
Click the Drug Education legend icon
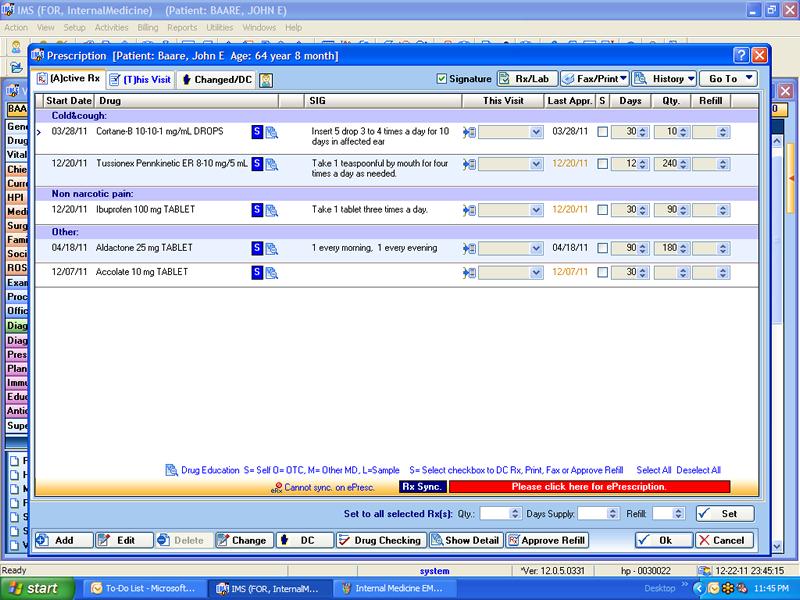(171, 470)
